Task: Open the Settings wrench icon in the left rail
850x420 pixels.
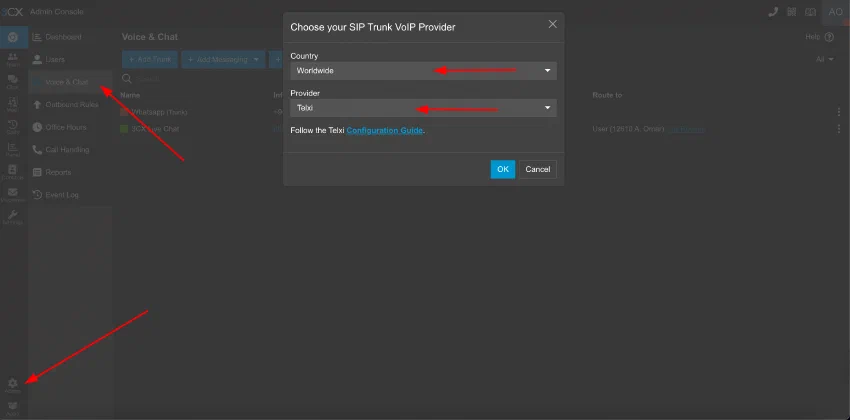Action: tap(12, 217)
